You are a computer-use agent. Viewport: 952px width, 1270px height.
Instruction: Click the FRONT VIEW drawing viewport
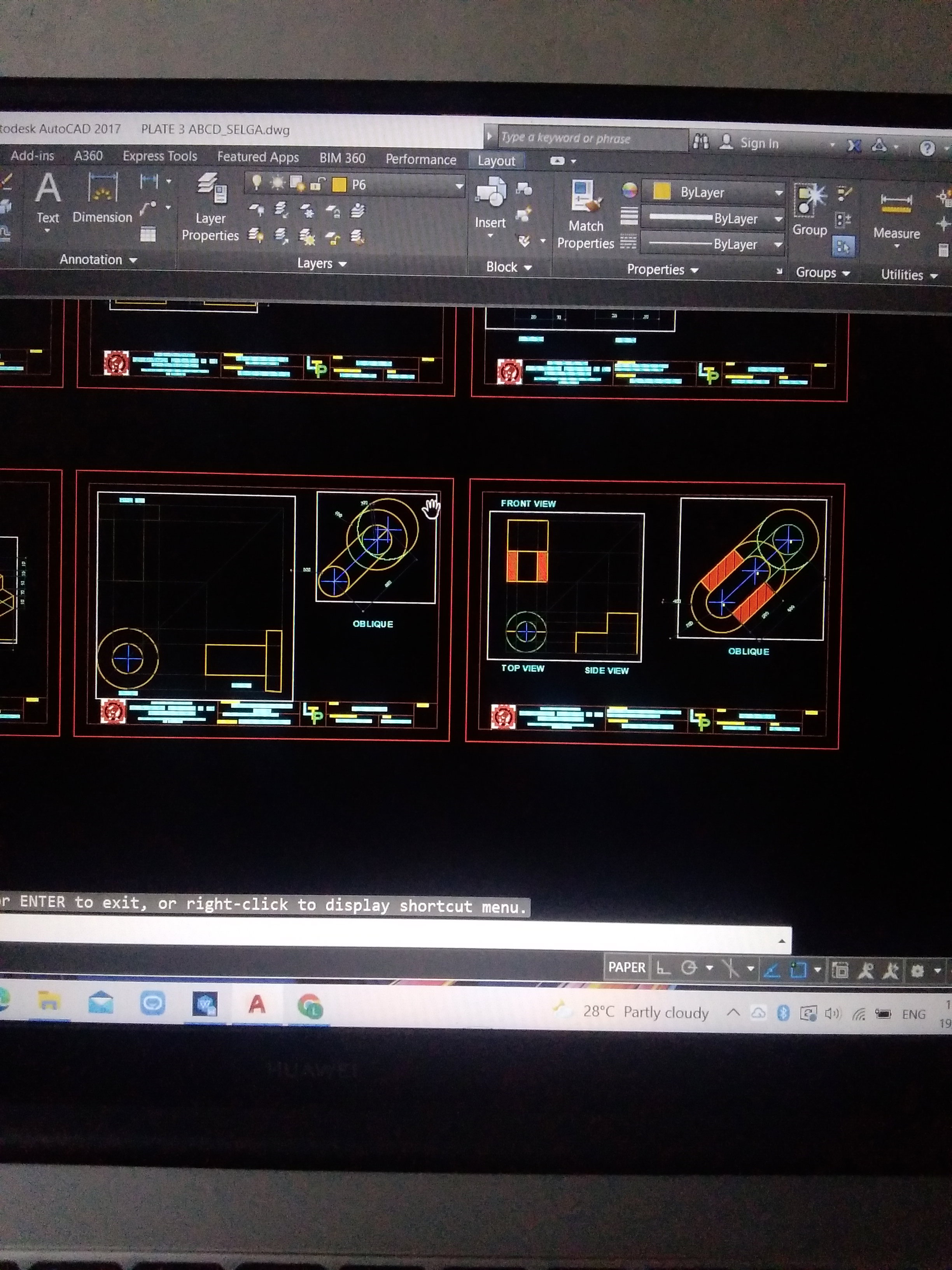click(566, 586)
